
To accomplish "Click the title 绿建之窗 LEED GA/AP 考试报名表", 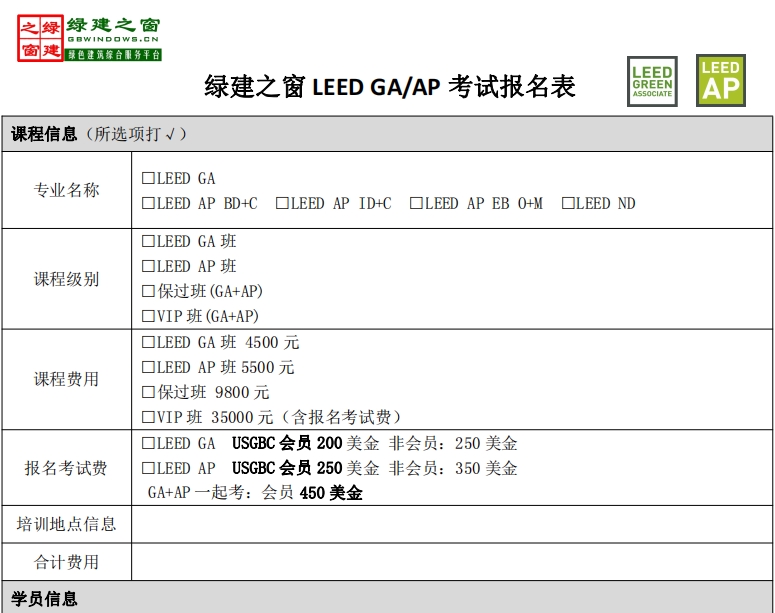I will [x=390, y=87].
